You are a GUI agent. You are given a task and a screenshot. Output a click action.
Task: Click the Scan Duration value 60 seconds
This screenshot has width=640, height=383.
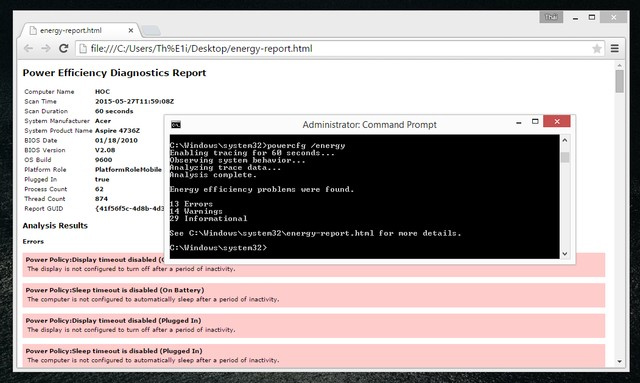(114, 111)
